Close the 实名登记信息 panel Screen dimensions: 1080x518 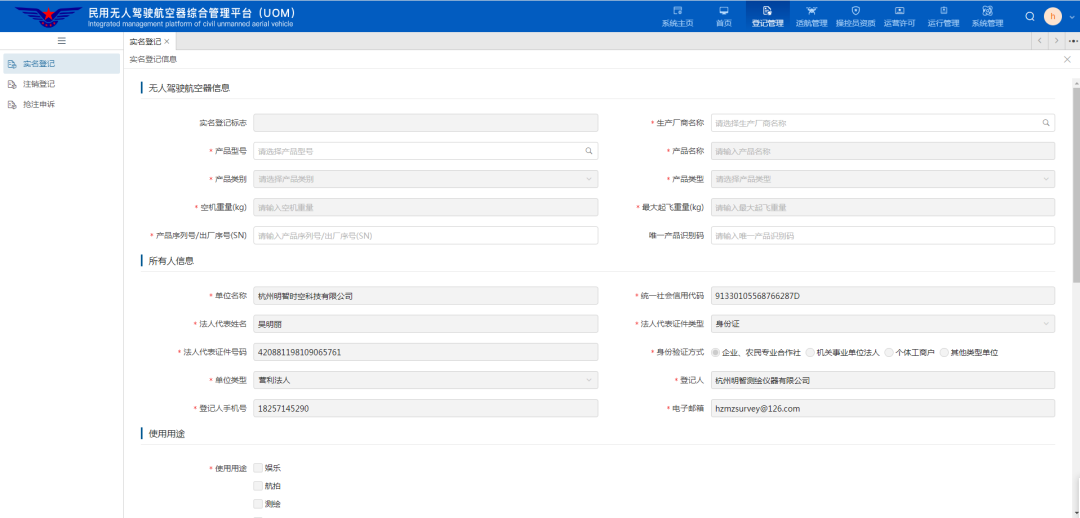click(1068, 60)
